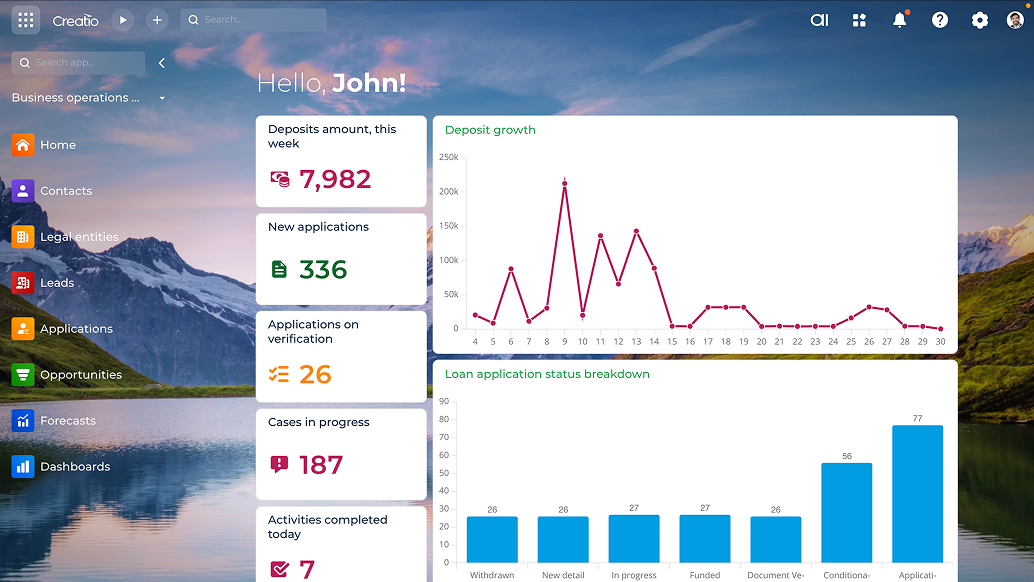1034x582 pixels.
Task: Open the system settings gear icon
Action: point(979,20)
